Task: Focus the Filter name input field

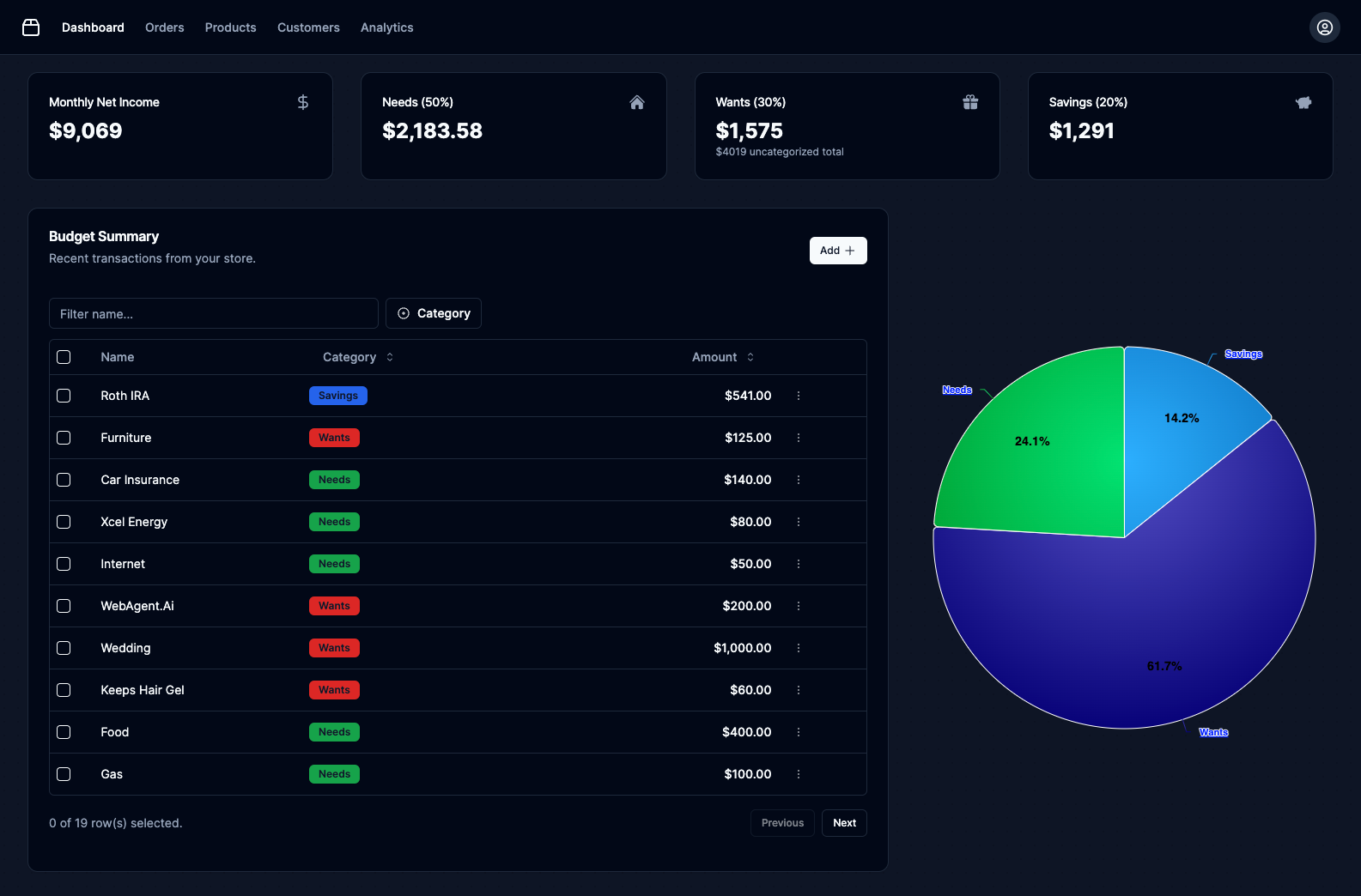Action: (214, 313)
